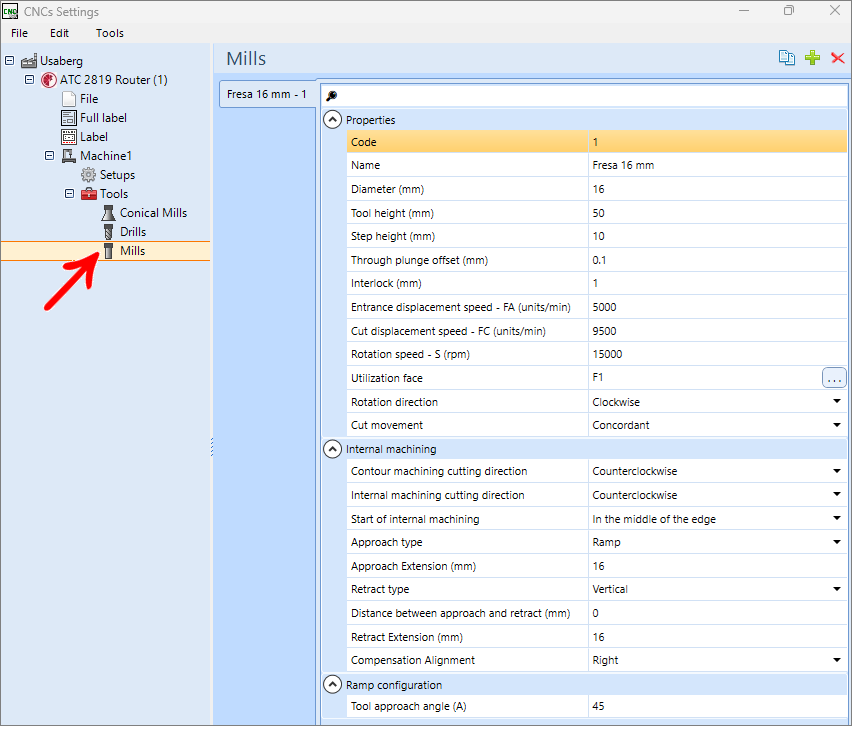The width and height of the screenshot is (856, 730).
Task: Click the red Tools toolbox icon
Action: [89, 194]
